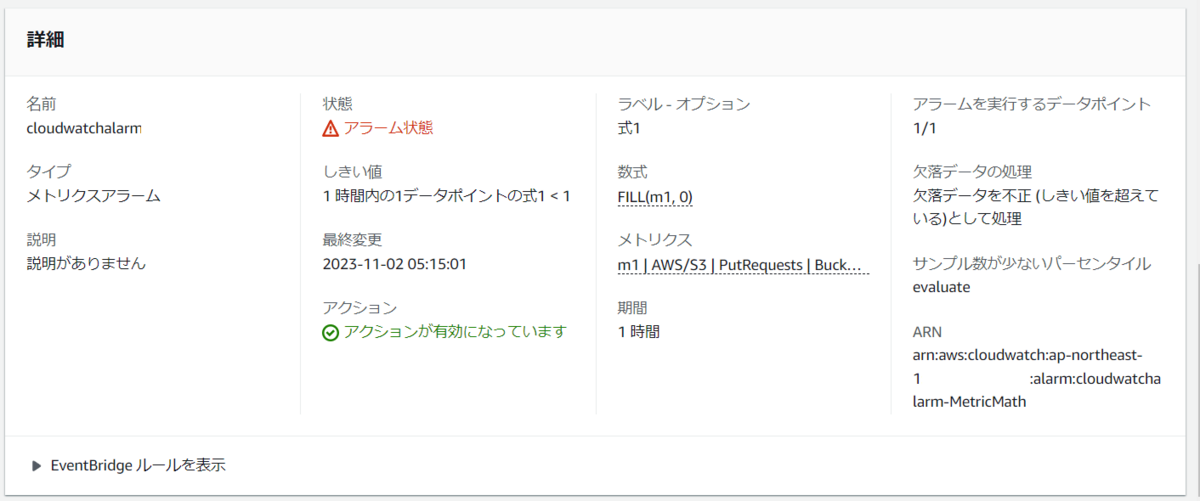Select the alarm name cloudwatchalarm
Image resolution: width=1200 pixels, height=501 pixels.
84,128
